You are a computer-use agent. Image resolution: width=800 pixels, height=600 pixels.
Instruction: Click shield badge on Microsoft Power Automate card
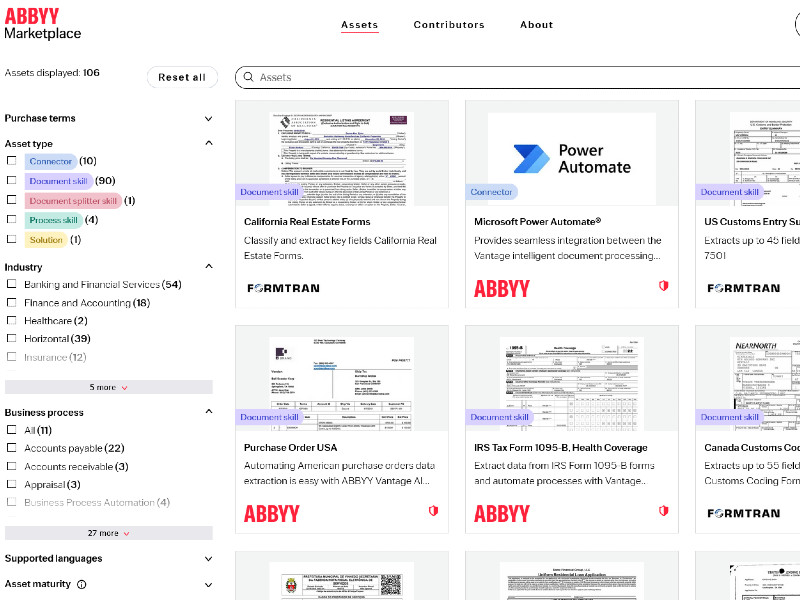pos(663,286)
